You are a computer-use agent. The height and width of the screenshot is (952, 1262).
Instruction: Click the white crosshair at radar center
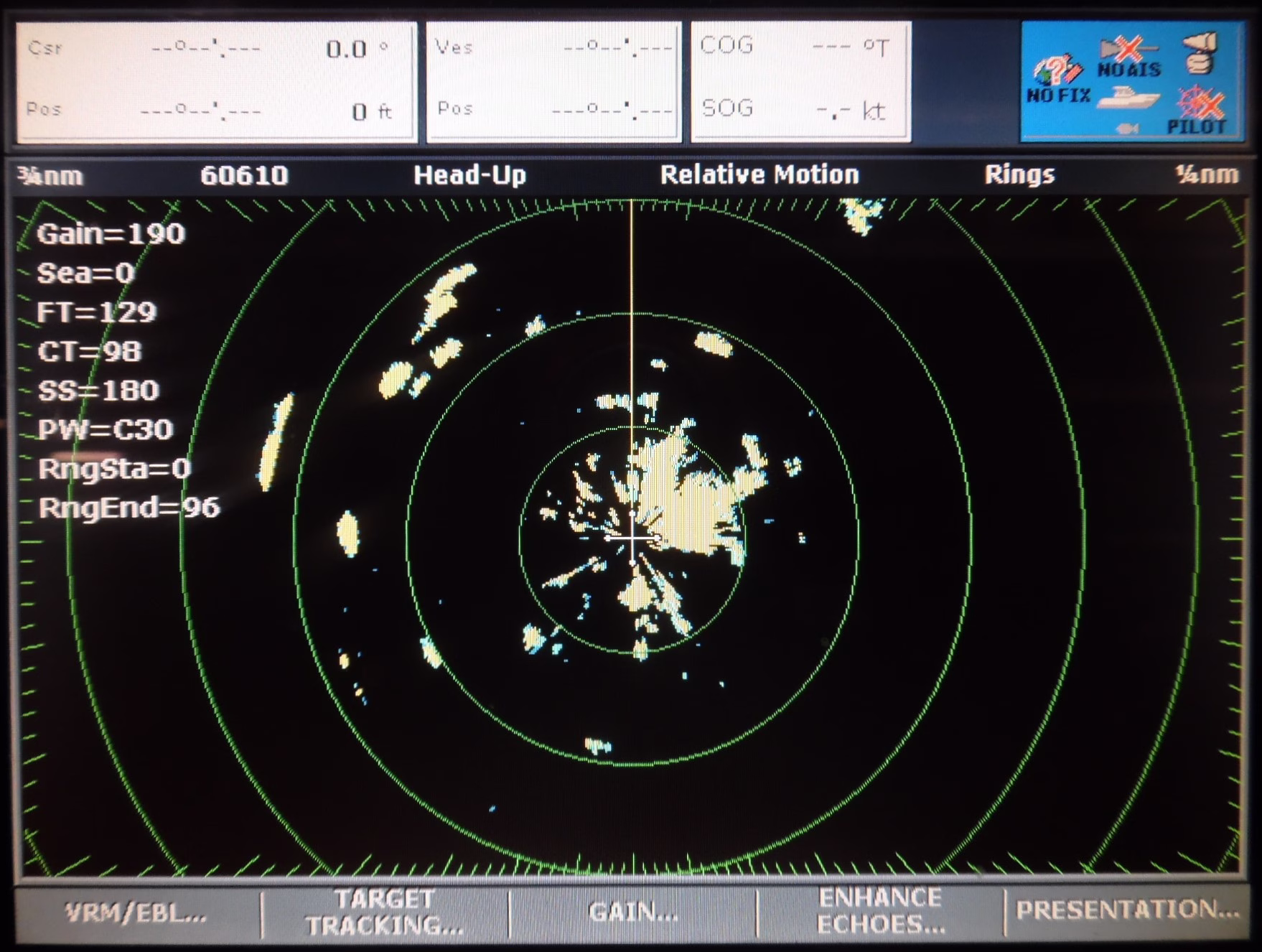tap(632, 537)
